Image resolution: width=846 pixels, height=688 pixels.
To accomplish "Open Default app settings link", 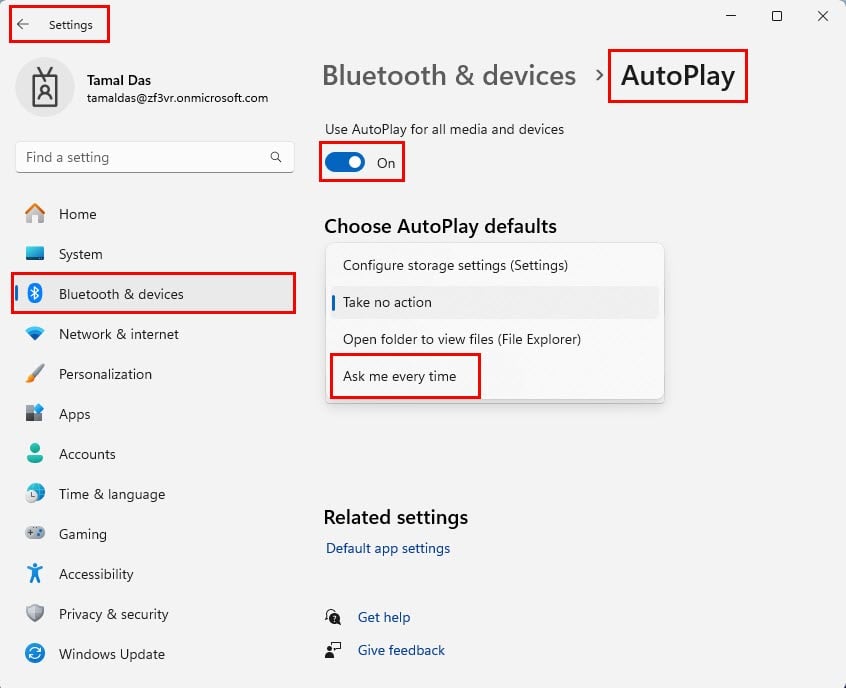I will (388, 548).
